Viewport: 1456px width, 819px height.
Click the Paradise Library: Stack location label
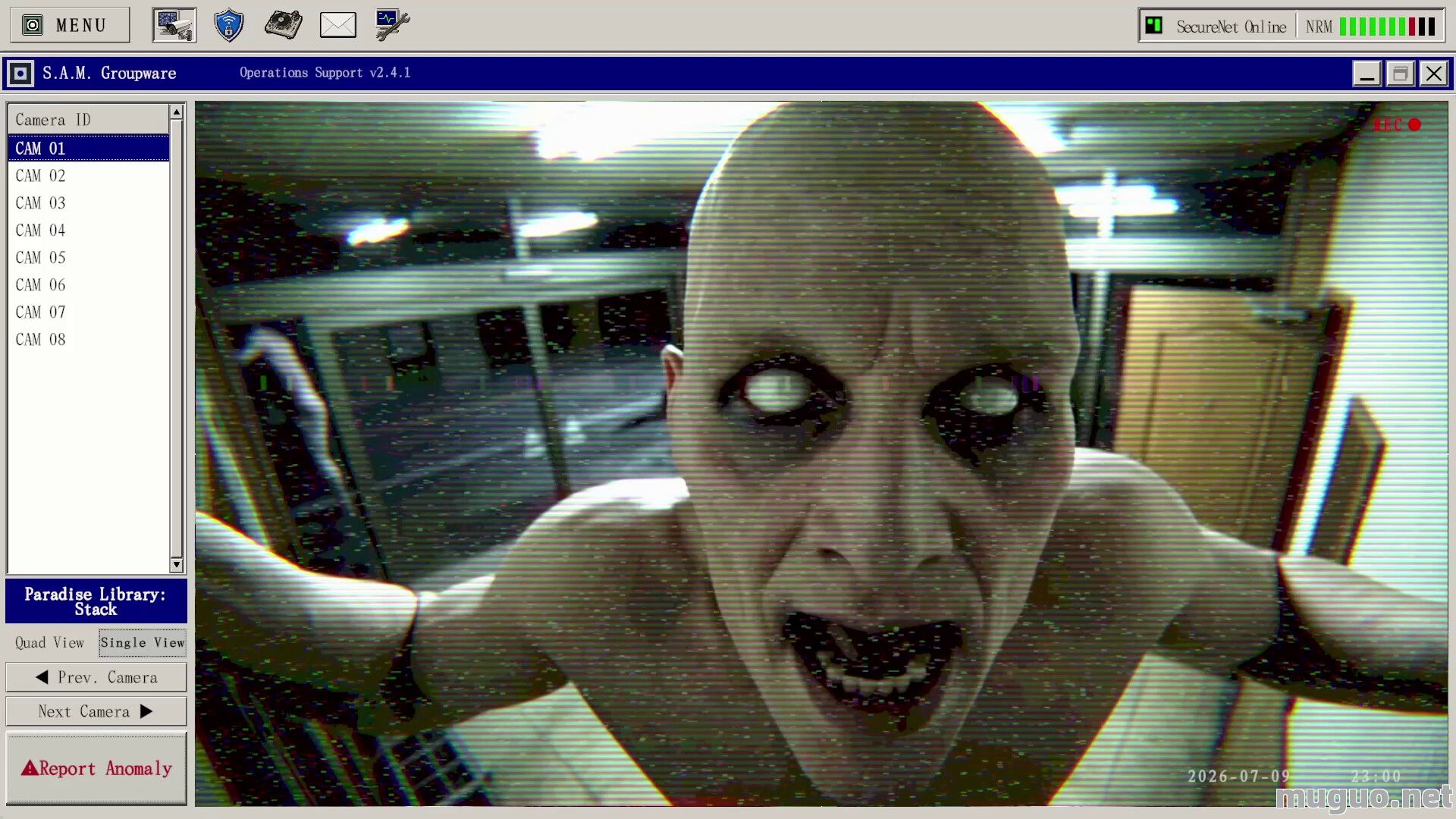pos(96,601)
